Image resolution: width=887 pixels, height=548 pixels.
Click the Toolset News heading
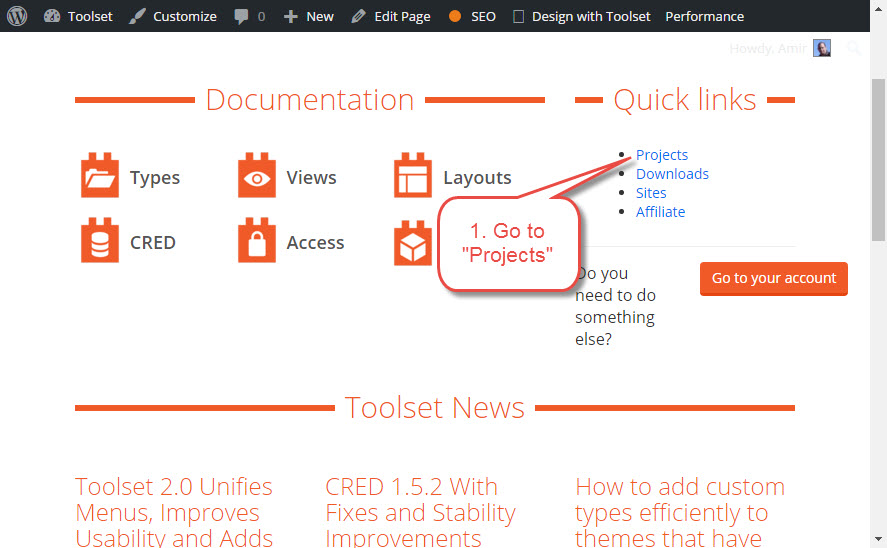pyautogui.click(x=434, y=408)
